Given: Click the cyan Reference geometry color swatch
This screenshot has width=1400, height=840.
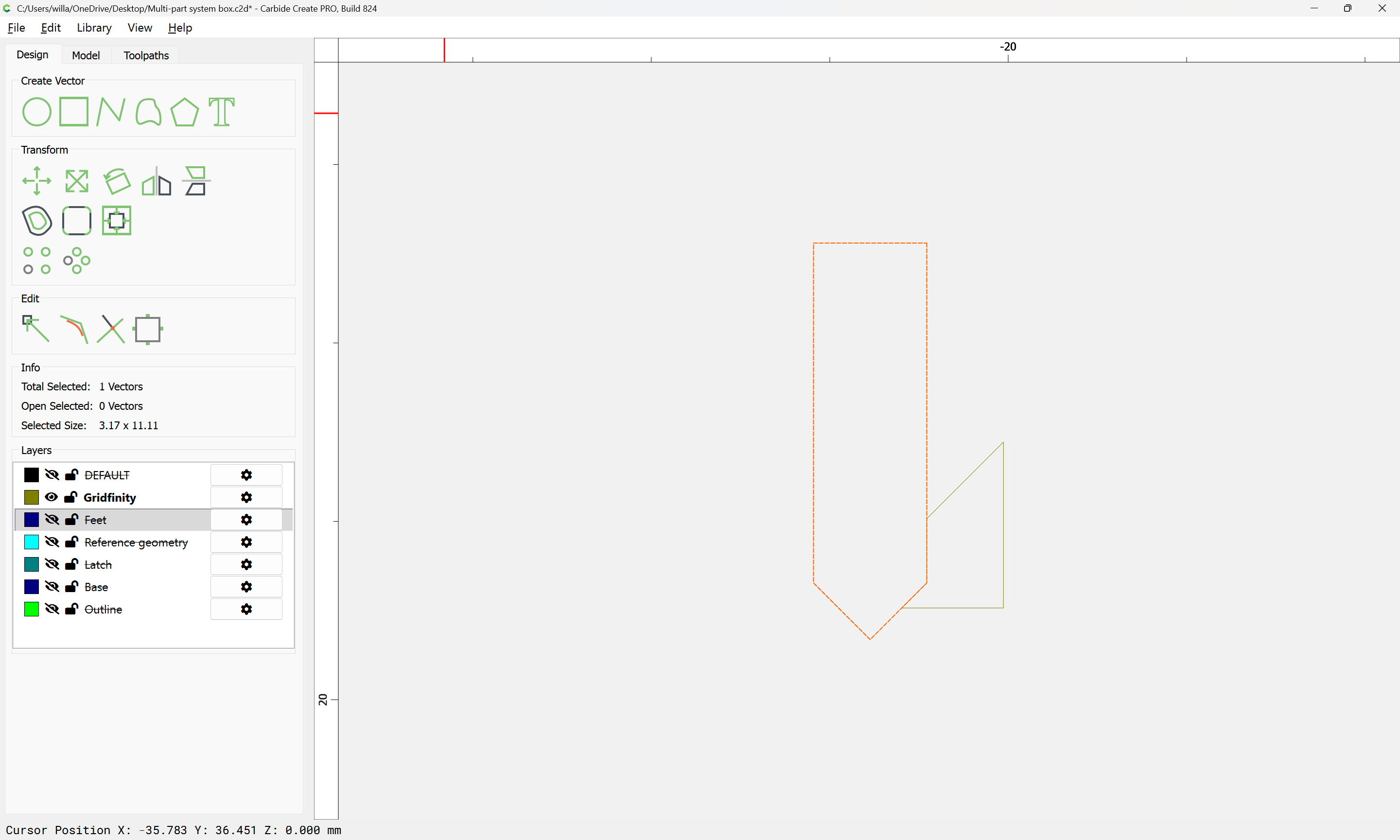Looking at the screenshot, I should coord(32,542).
